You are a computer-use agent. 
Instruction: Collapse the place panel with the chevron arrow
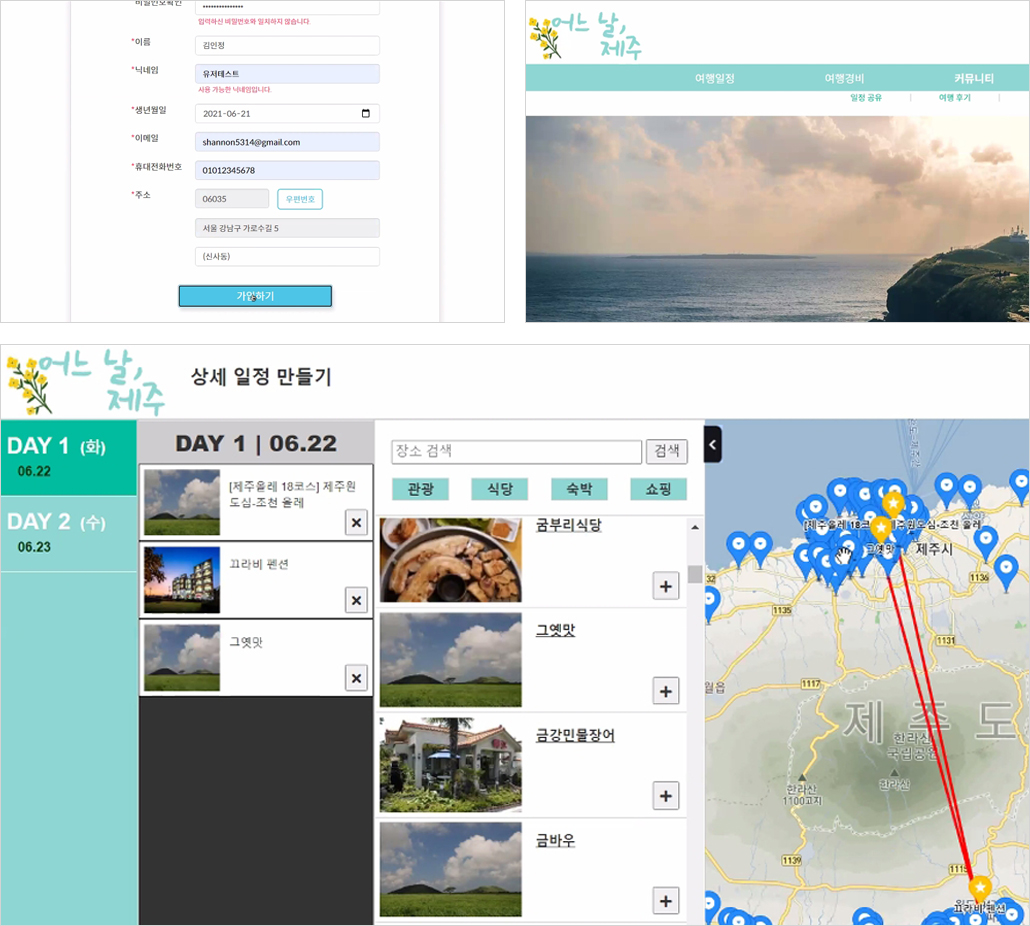coord(713,445)
